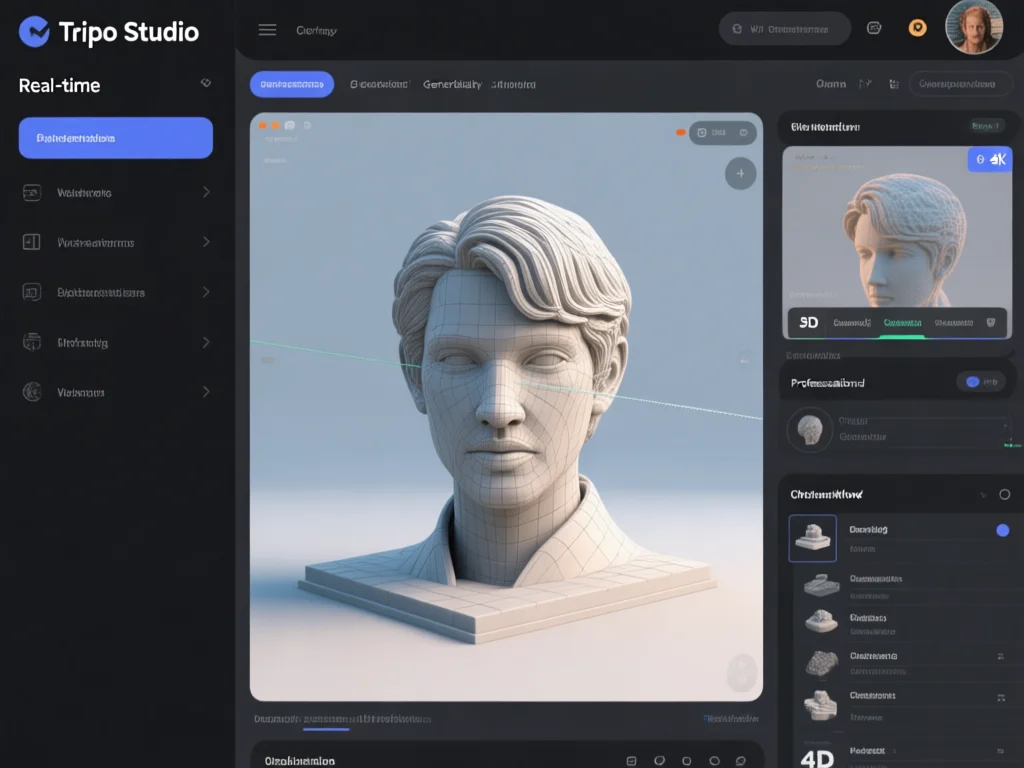Click the orange notification icon near the avatar
The height and width of the screenshot is (768, 1024).
(x=917, y=28)
